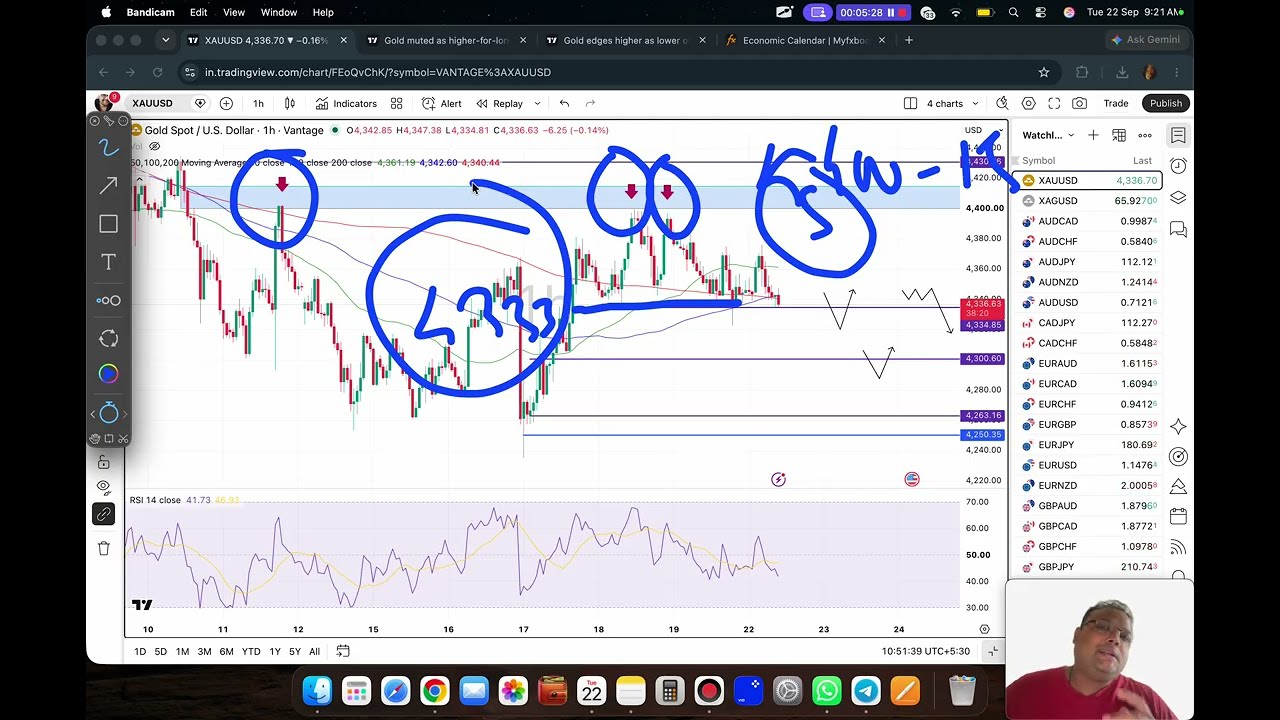Select the YTD date range
This screenshot has width=1280, height=720.
click(251, 651)
